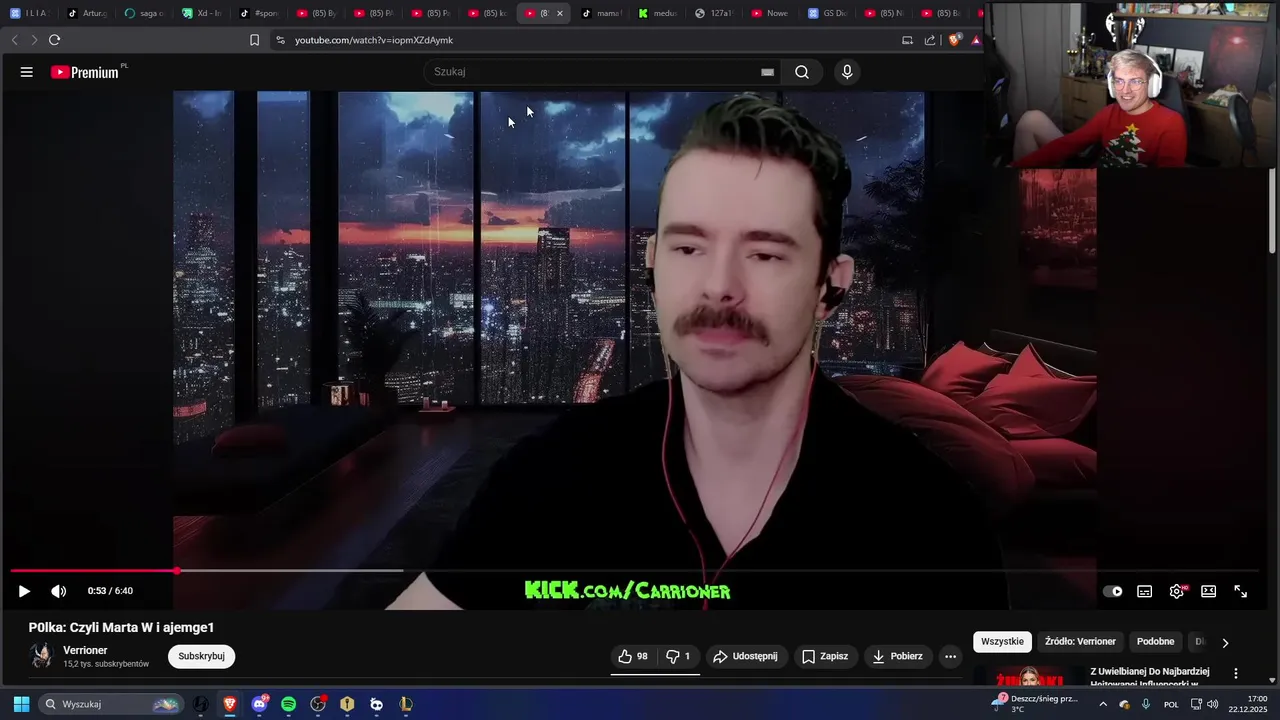Go back in browser history
1280x720 pixels.
pyautogui.click(x=14, y=40)
